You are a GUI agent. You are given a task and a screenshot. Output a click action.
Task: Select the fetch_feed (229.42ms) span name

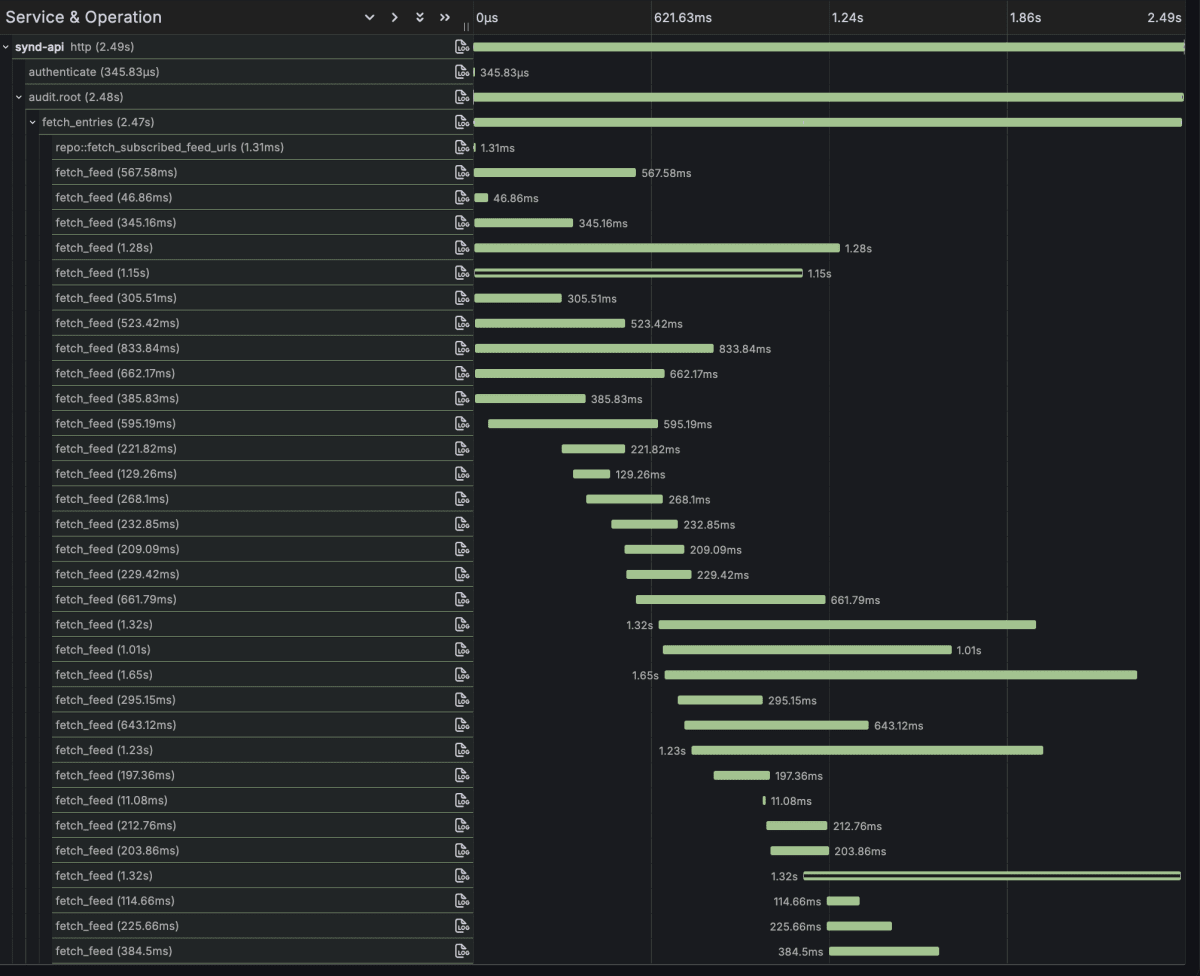pyautogui.click(x=117, y=574)
